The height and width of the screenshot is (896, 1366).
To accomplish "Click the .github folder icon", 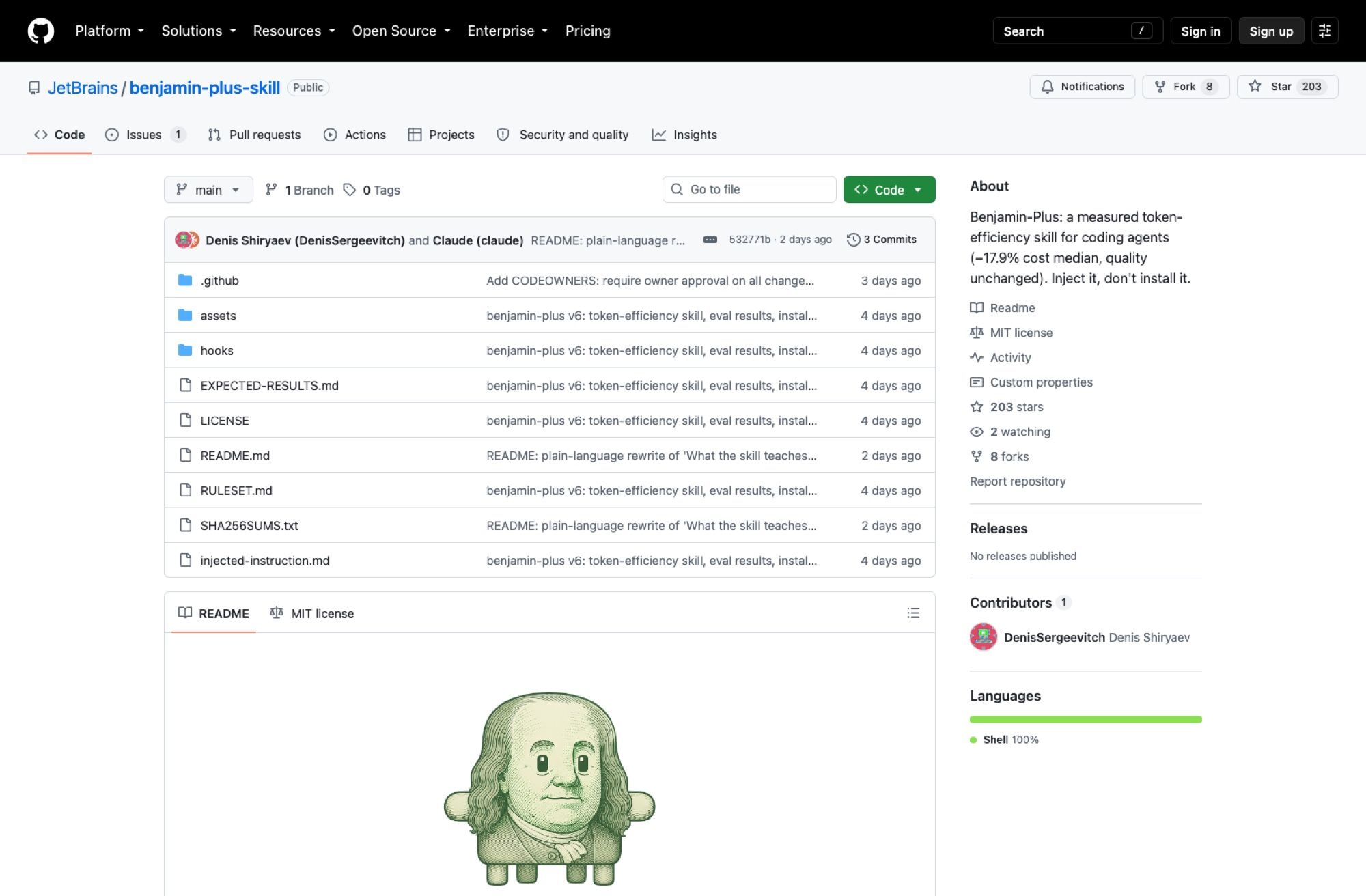I will [185, 280].
